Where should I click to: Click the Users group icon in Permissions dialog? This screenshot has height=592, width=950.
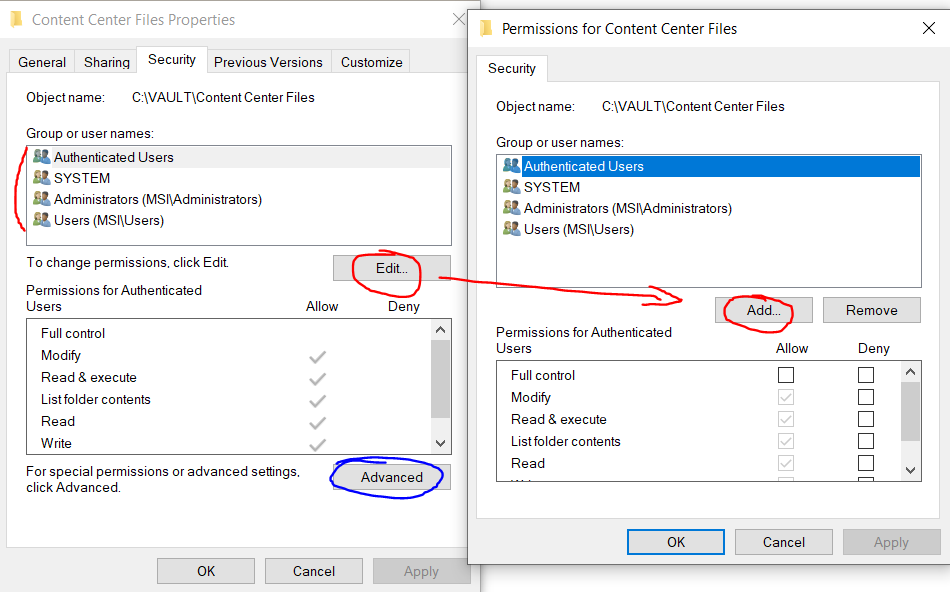[x=511, y=229]
